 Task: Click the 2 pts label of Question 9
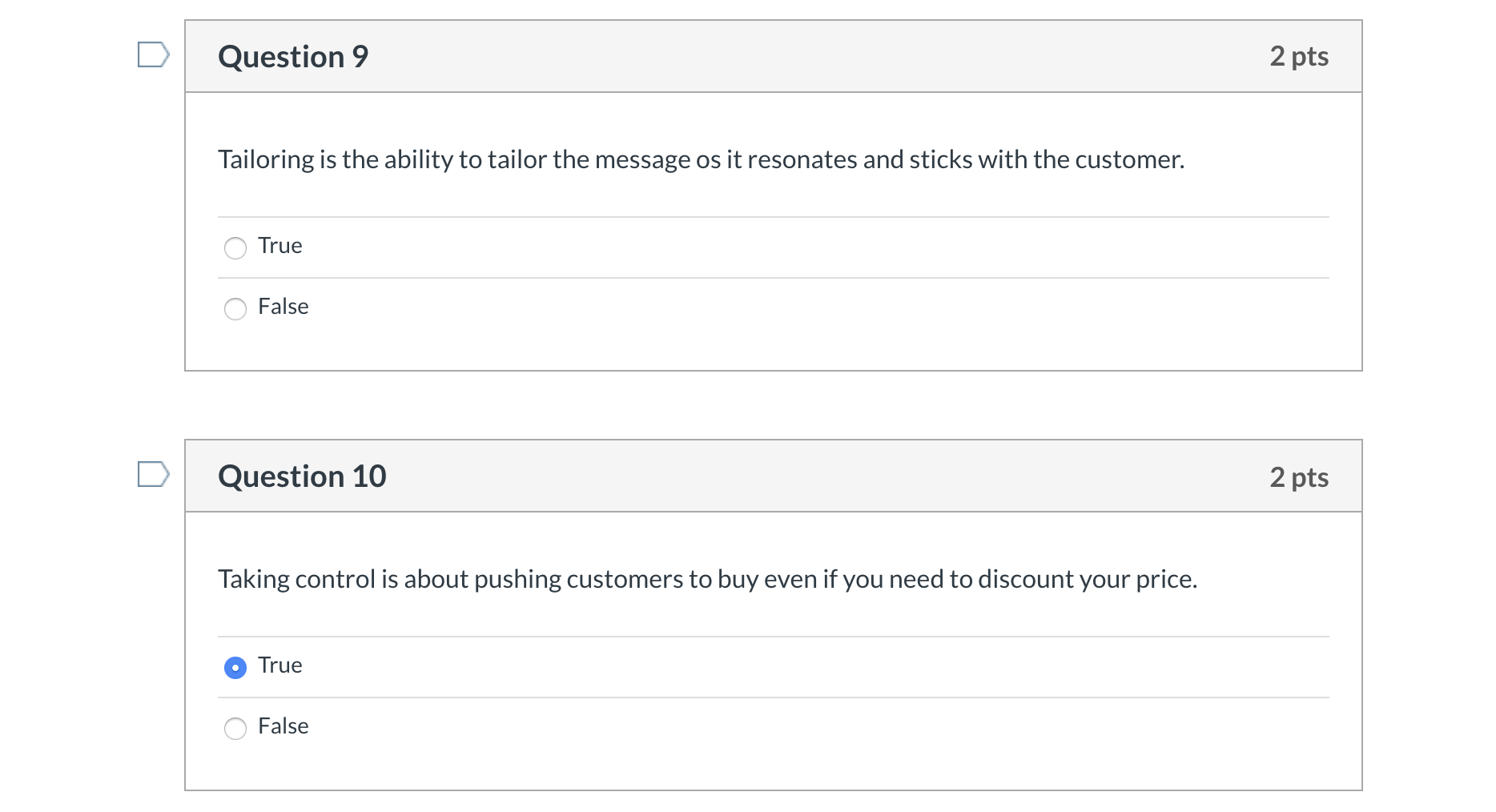(x=1298, y=57)
